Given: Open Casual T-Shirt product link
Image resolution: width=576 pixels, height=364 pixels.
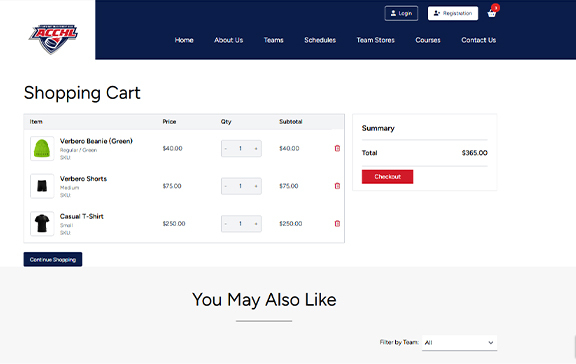Looking at the screenshot, I should click(82, 216).
